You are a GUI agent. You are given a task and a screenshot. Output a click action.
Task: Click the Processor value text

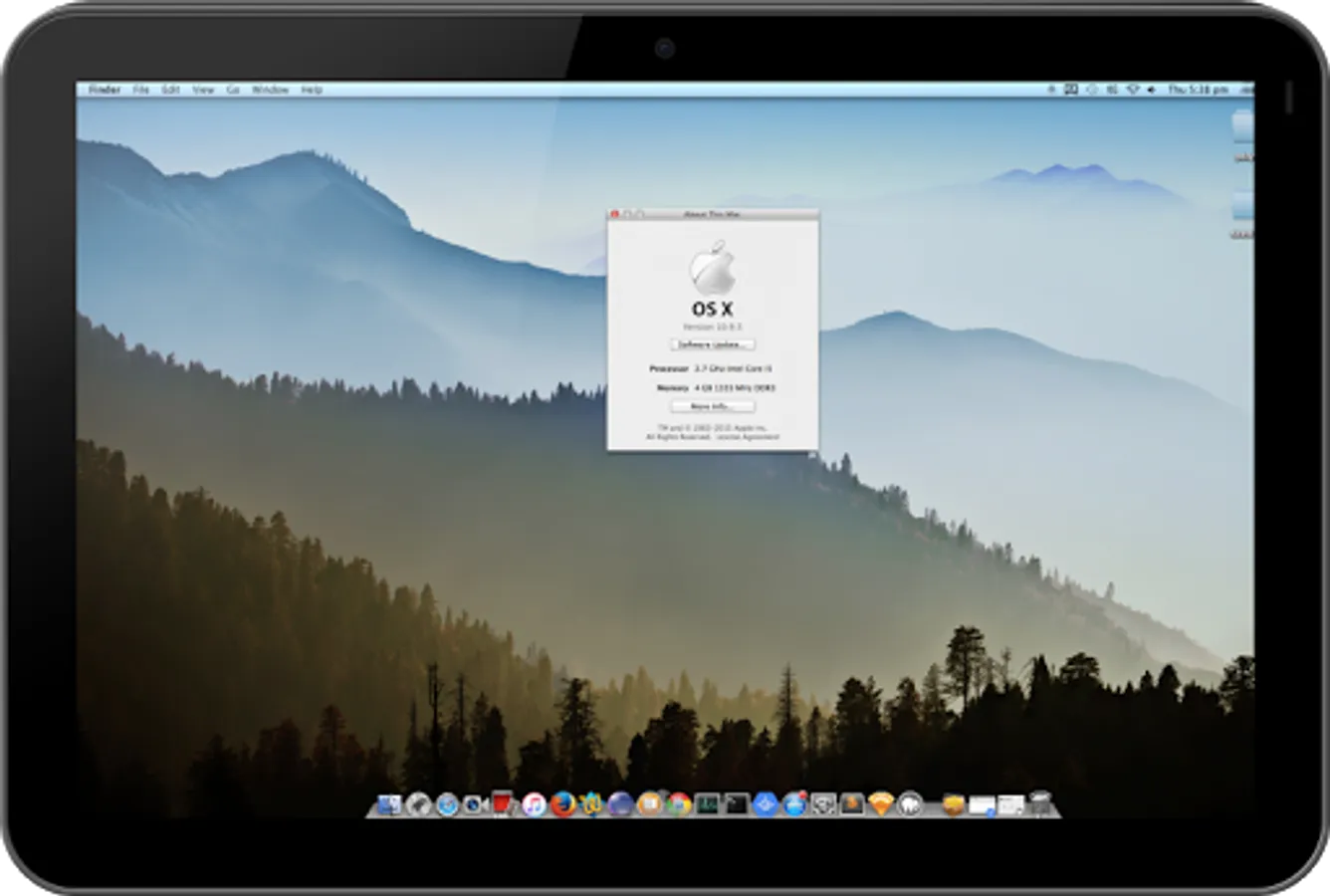pos(733,368)
